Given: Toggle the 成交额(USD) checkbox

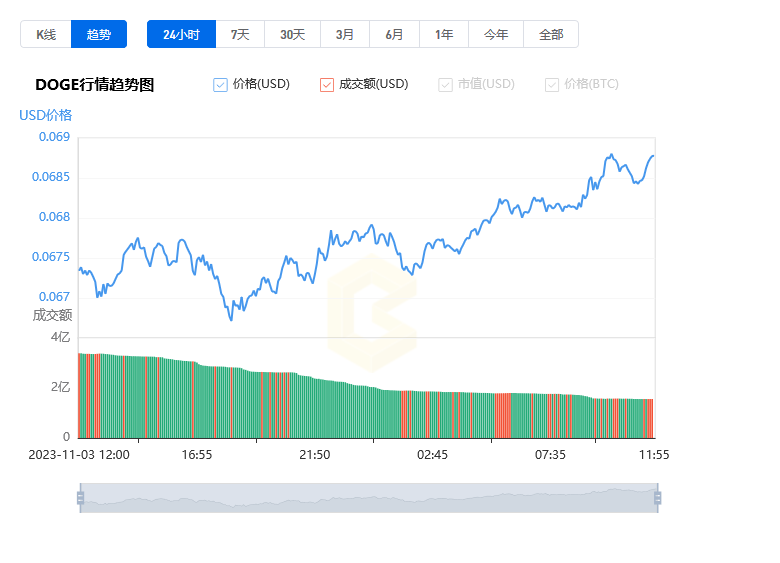Looking at the screenshot, I should click(x=327, y=85).
